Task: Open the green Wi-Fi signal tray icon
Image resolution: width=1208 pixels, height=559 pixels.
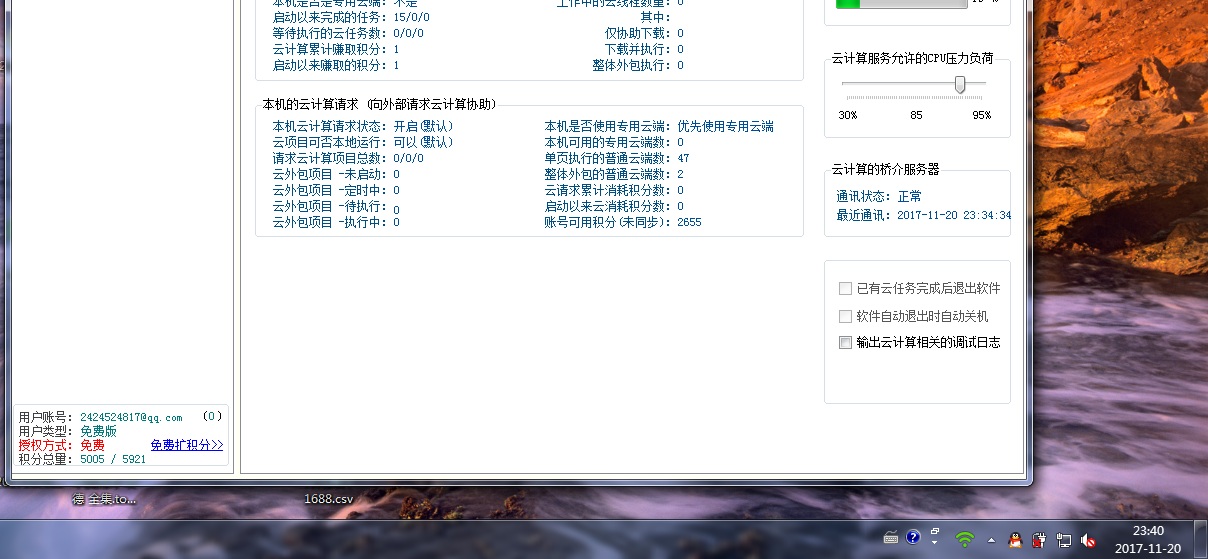Action: [x=964, y=539]
